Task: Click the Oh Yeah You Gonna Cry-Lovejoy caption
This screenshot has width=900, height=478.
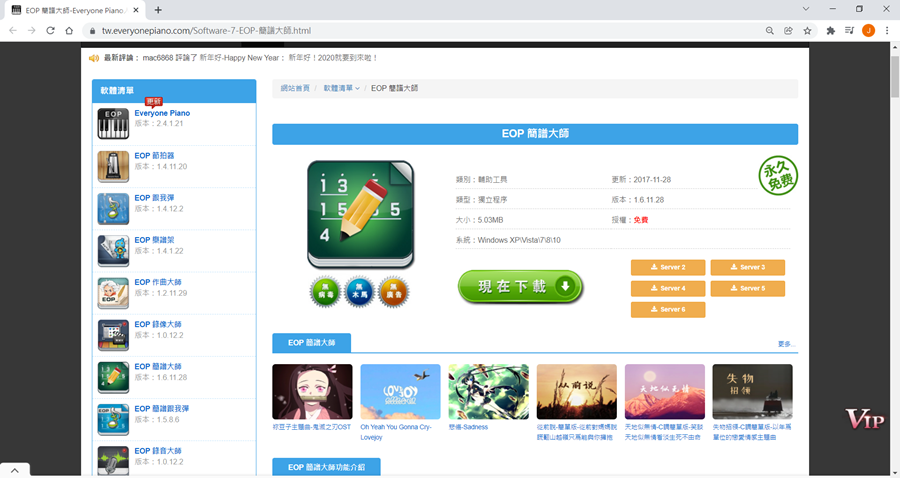Action: 396,432
